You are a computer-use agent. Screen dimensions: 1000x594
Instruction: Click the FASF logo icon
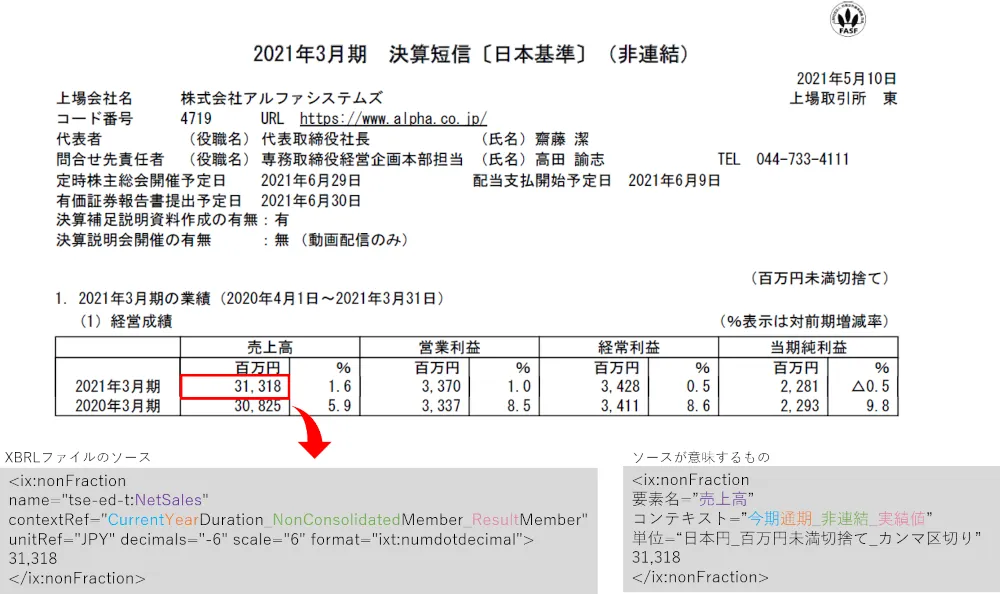848,19
